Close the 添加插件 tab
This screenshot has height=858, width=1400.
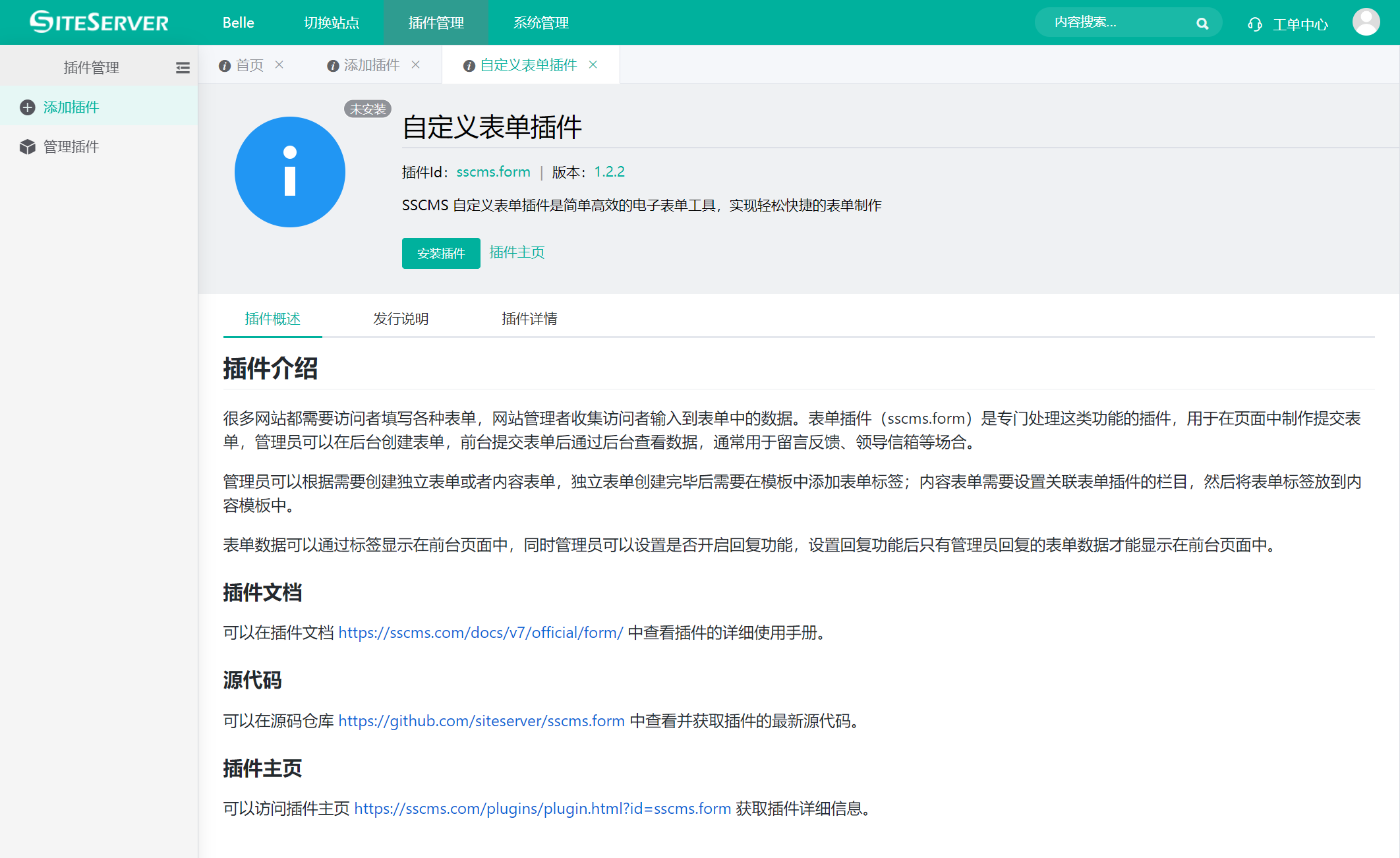pos(416,65)
